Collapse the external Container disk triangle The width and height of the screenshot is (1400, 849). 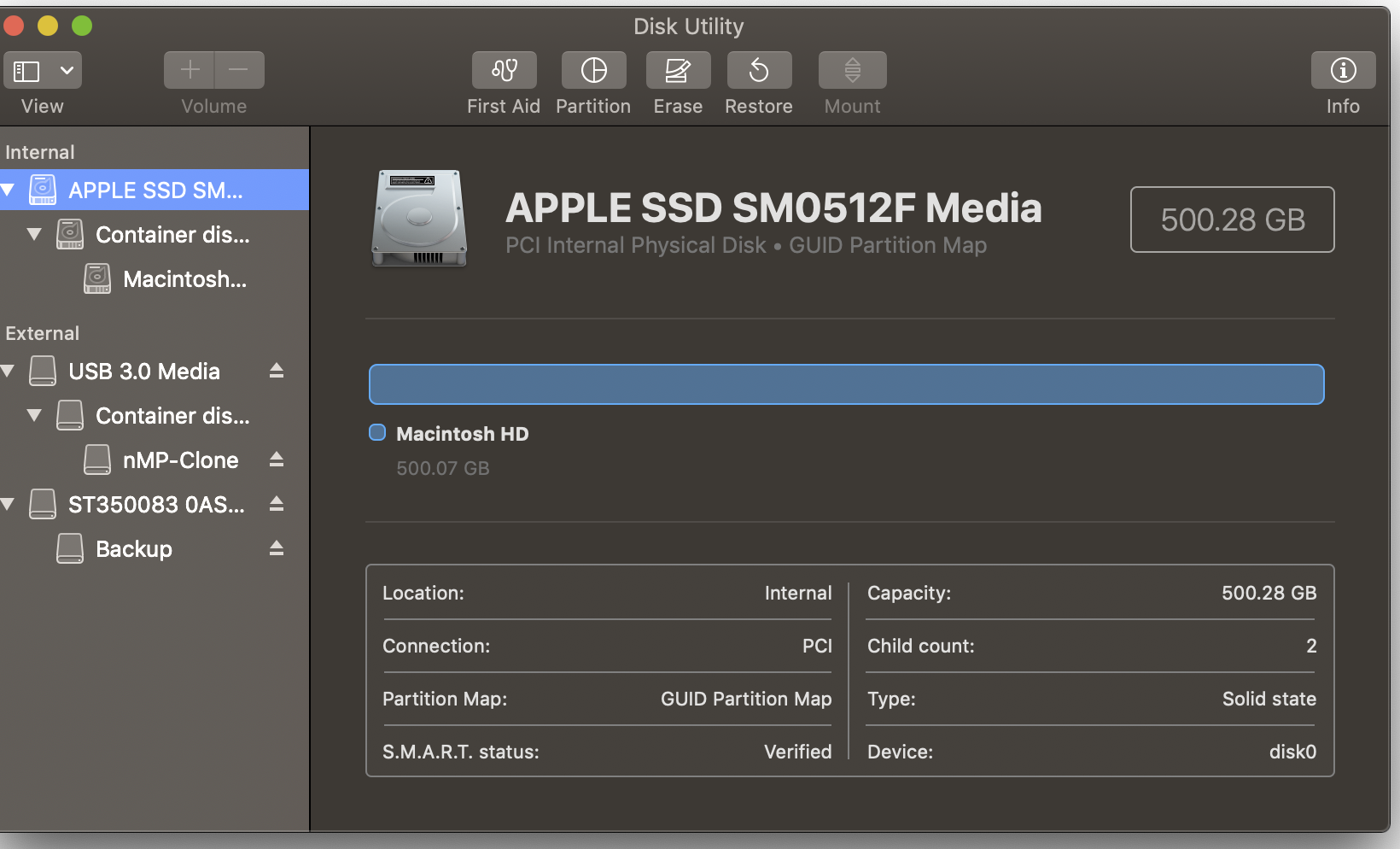click(x=34, y=415)
